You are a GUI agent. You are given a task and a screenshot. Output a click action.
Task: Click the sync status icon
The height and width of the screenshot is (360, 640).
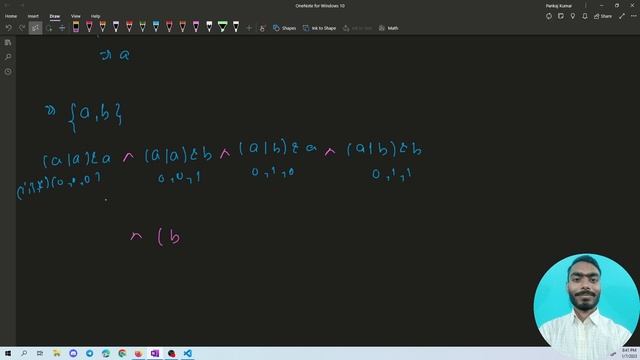[549, 16]
